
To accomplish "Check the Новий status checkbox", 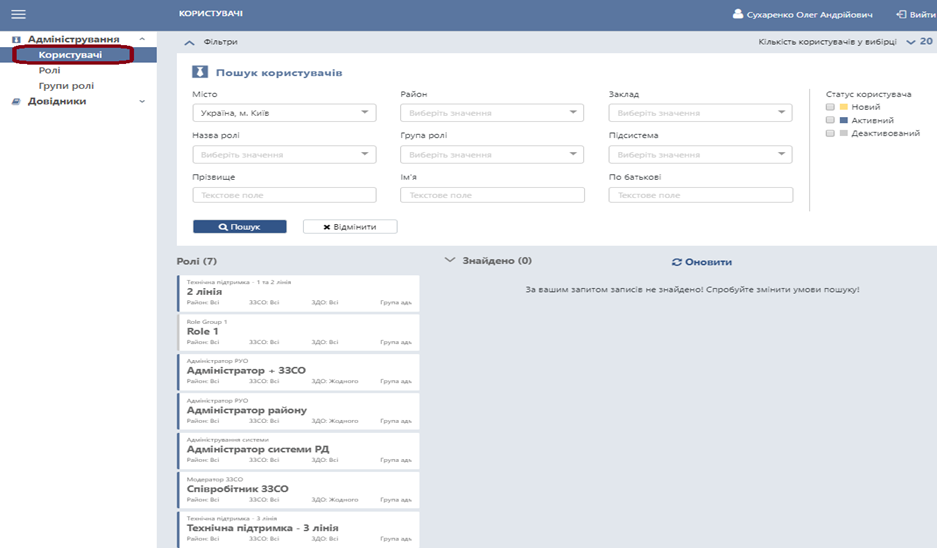I will pos(829,106).
